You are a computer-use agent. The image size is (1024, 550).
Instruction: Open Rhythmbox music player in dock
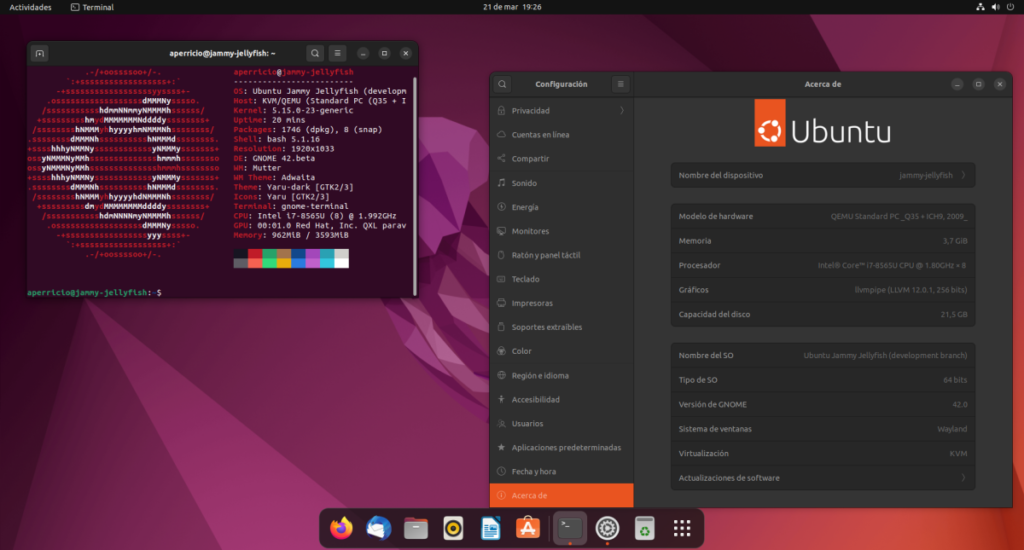[x=453, y=528]
